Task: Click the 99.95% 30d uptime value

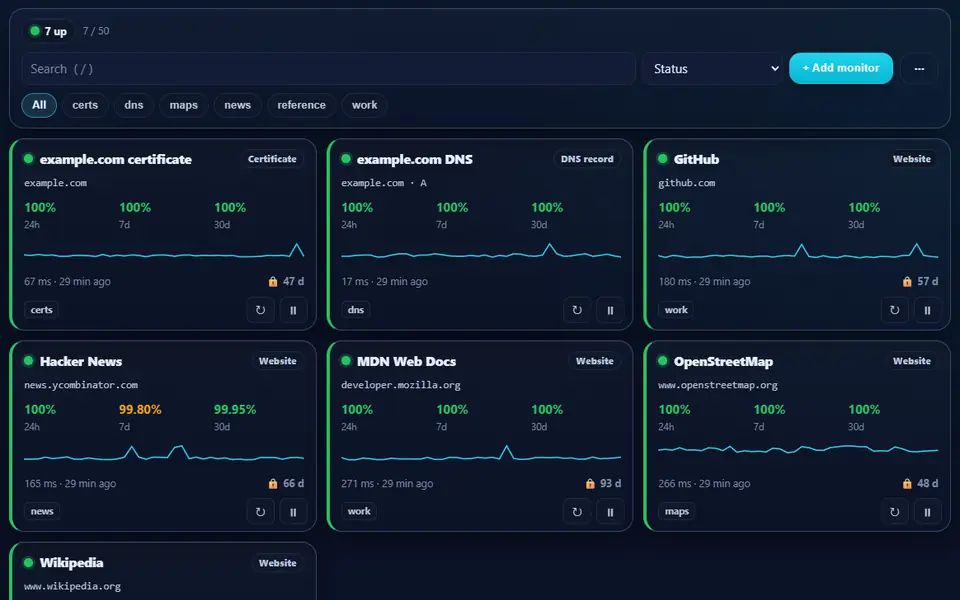Action: [235, 410]
